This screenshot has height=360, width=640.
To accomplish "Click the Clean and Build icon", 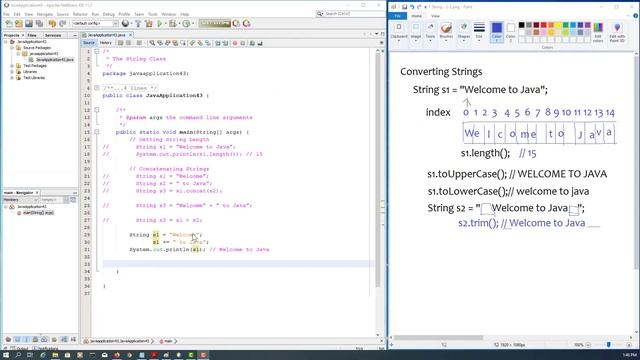I will [x=149, y=24].
